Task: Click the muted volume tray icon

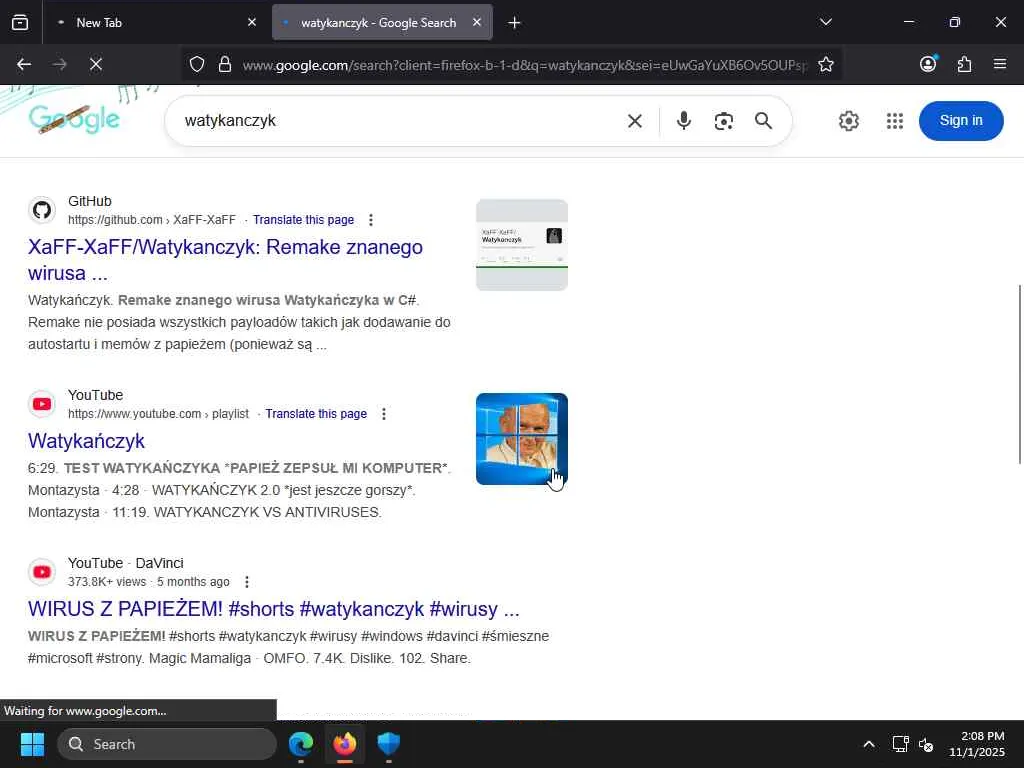Action: [x=926, y=744]
